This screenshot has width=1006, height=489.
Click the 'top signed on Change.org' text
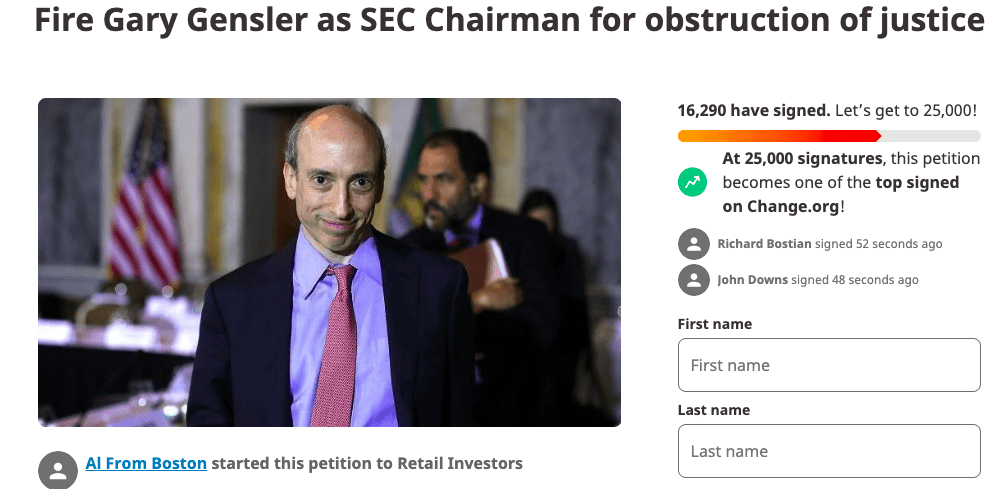(x=840, y=194)
